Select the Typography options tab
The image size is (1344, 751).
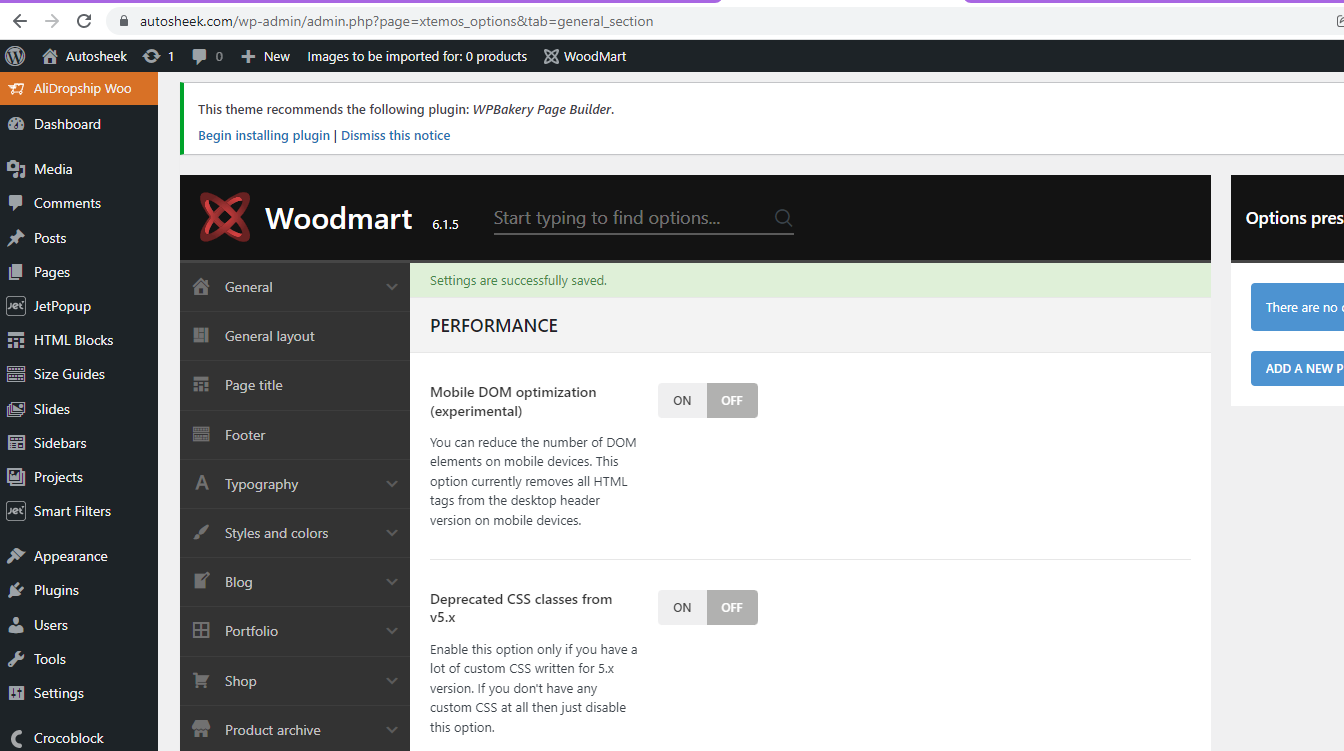(295, 484)
